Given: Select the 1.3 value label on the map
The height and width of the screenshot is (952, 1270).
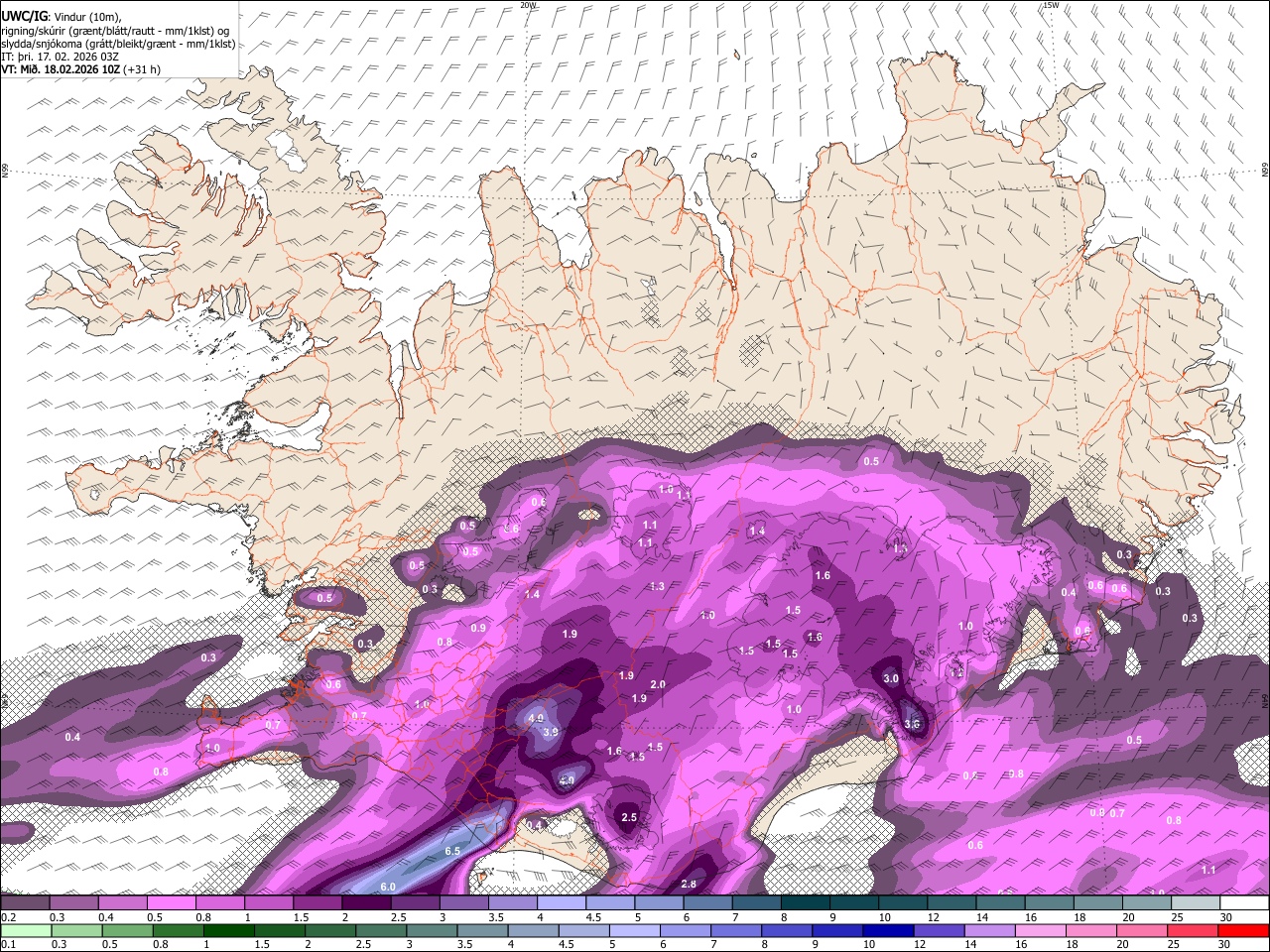Looking at the screenshot, I should click(x=657, y=587).
